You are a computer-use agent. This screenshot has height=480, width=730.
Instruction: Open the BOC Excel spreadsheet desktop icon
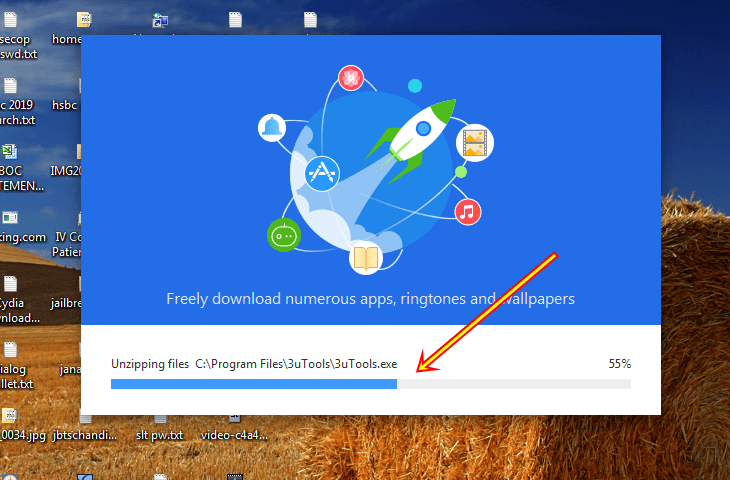pyautogui.click(x=9, y=151)
